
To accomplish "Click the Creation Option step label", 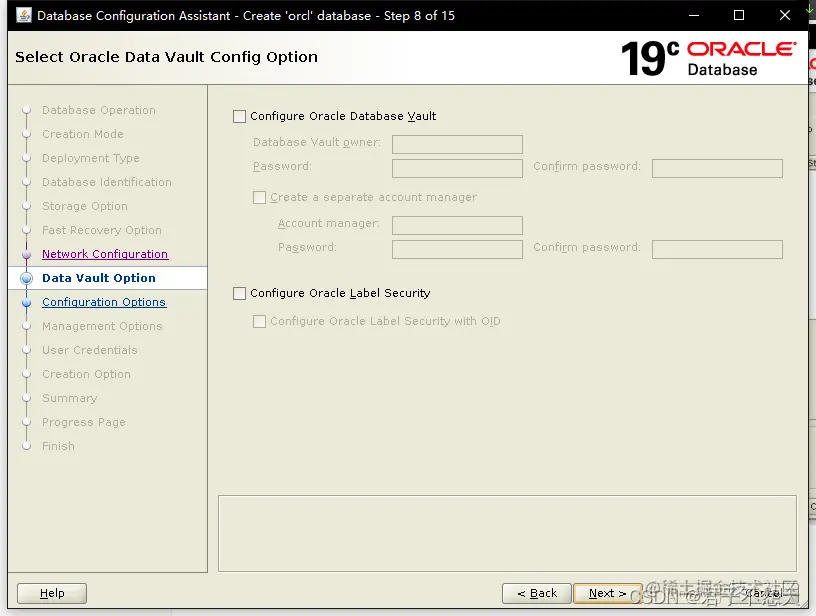I will pyautogui.click(x=86, y=374).
